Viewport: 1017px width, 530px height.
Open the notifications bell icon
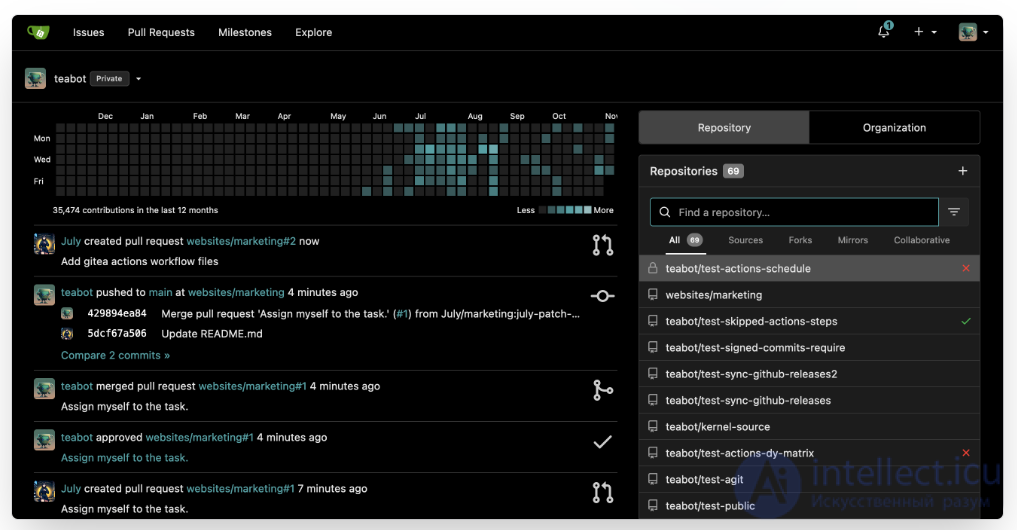(x=884, y=32)
